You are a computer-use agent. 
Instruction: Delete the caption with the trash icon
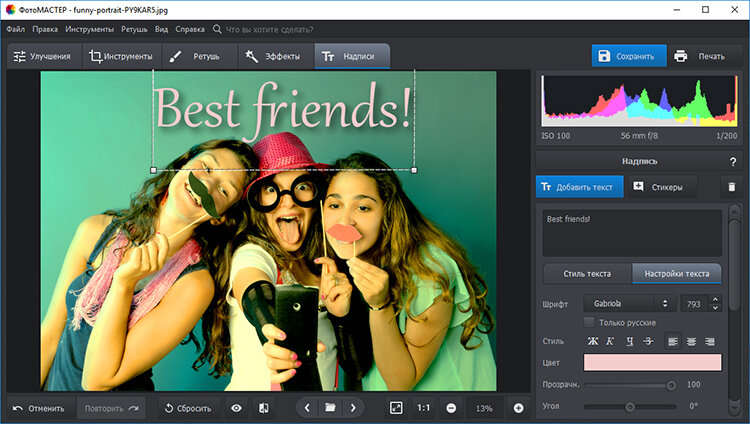click(731, 187)
